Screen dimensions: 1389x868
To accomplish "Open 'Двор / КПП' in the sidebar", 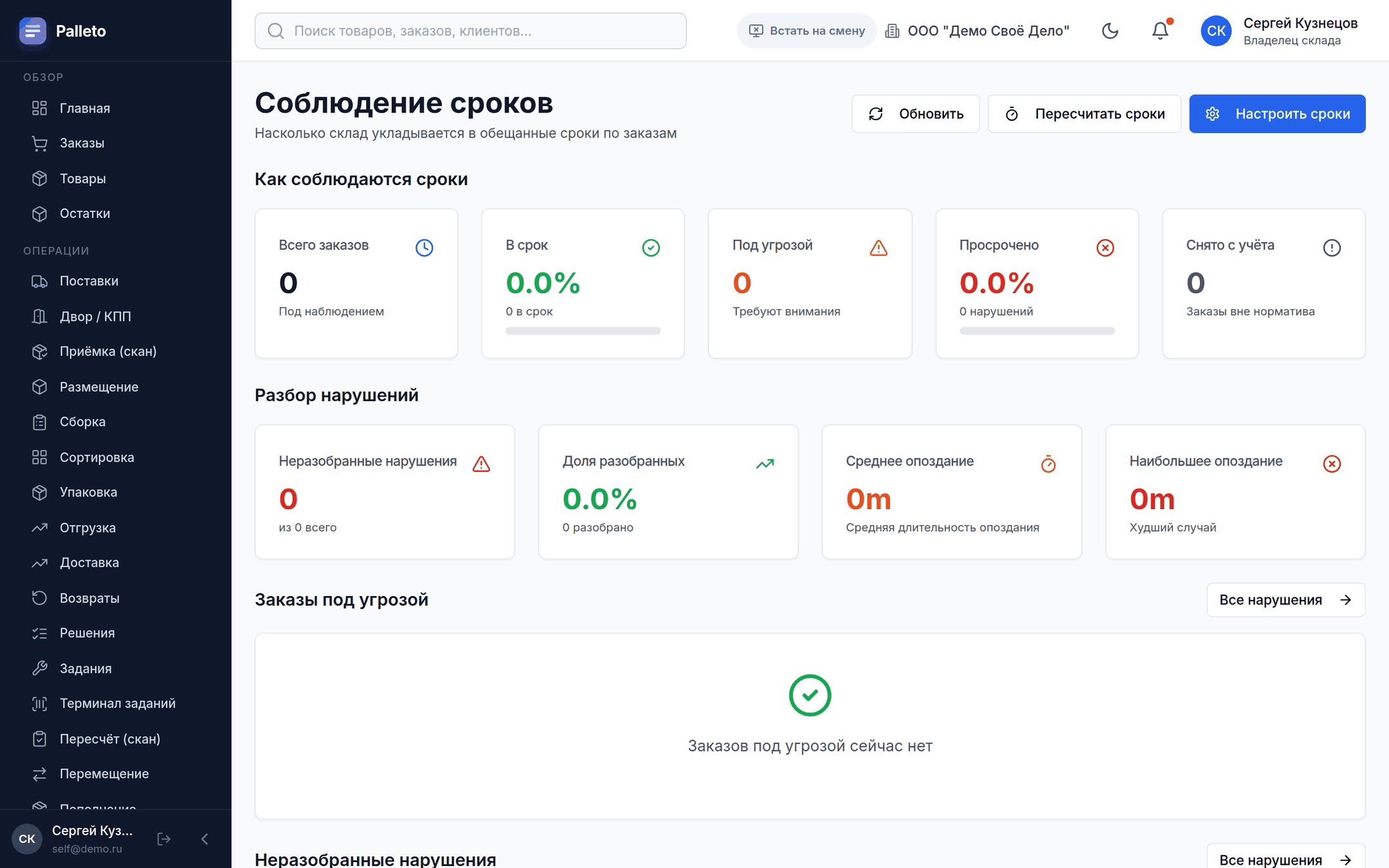I will tap(116, 316).
